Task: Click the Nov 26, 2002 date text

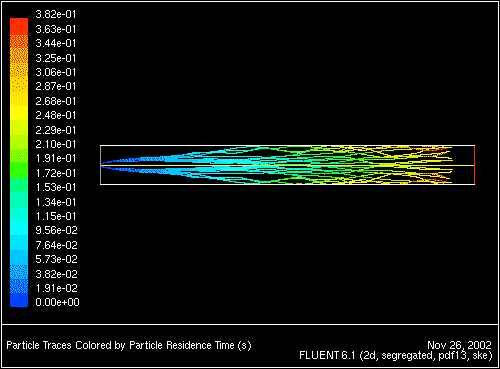Action: point(459,345)
